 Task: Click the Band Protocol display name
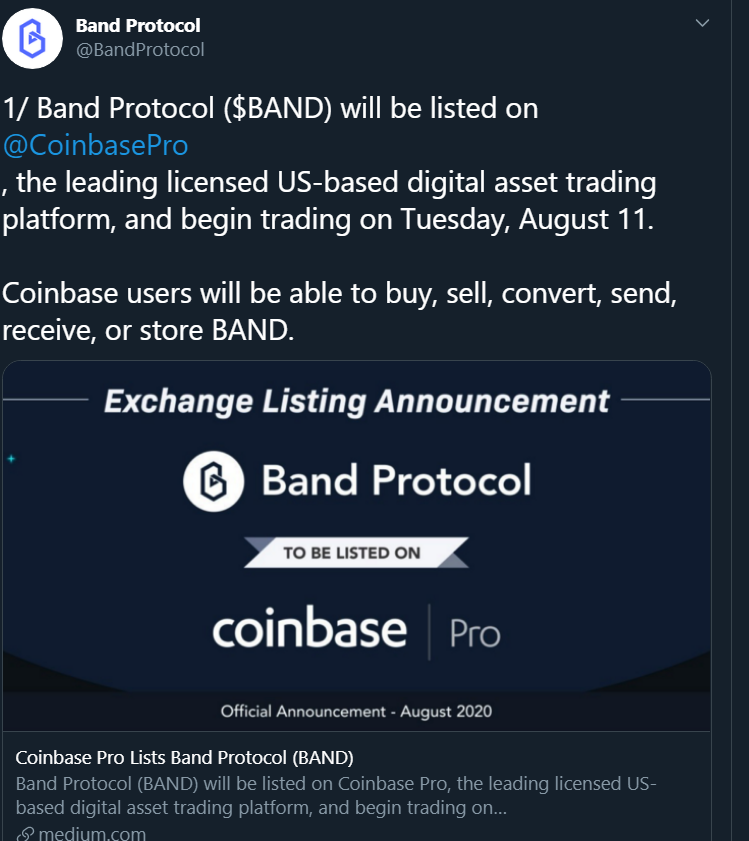138,25
